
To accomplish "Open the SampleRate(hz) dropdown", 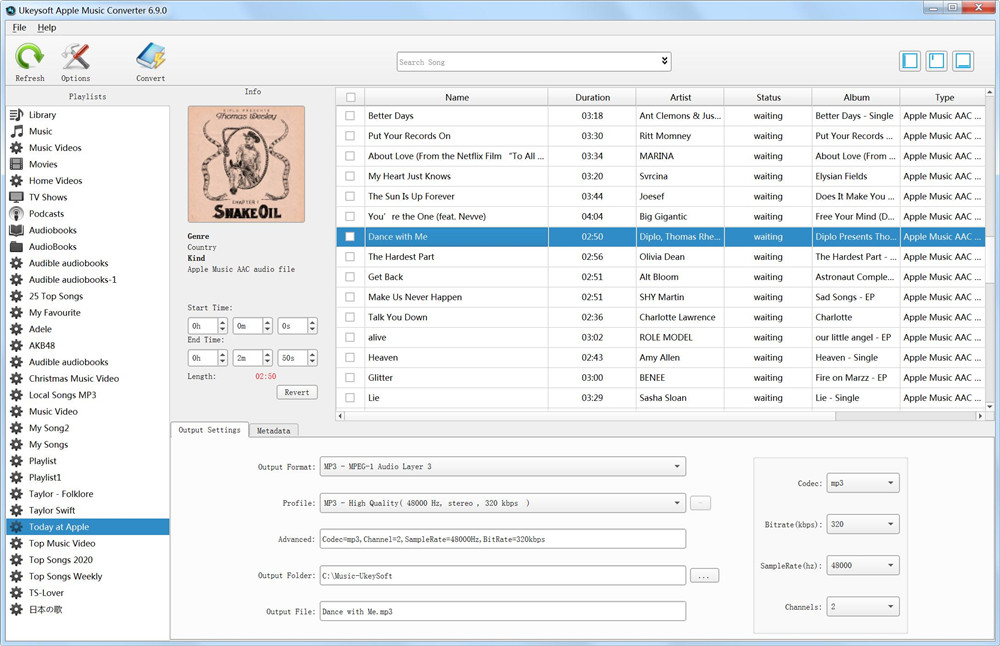I will tap(862, 564).
